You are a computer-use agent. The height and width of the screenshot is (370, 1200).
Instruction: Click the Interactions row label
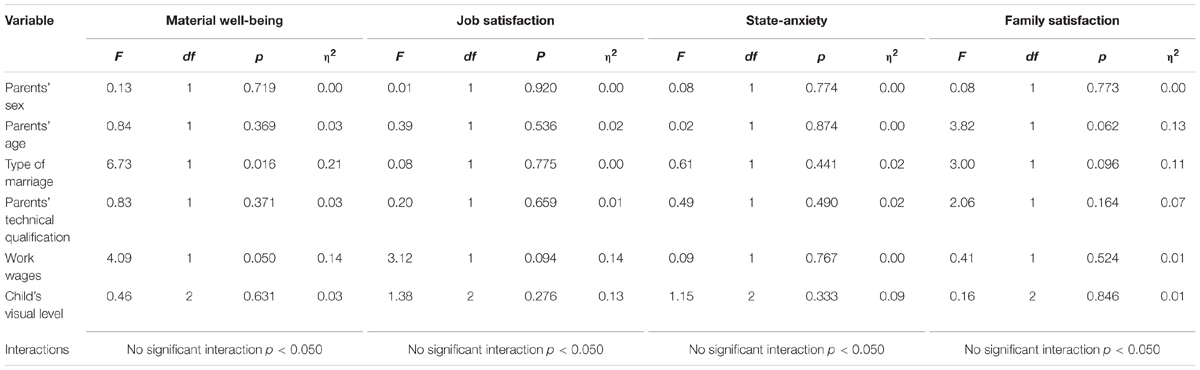37,350
